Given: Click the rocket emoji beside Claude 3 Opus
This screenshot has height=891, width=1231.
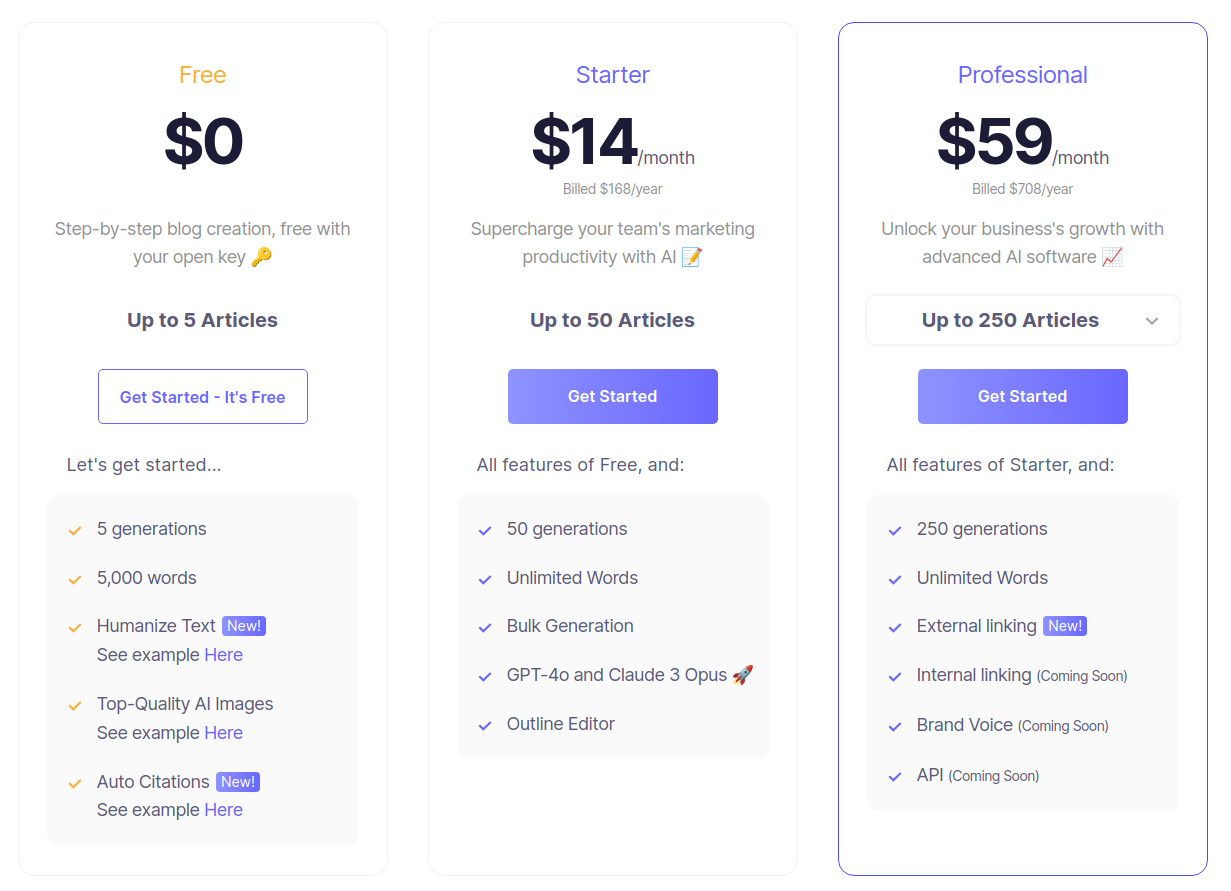Looking at the screenshot, I should click(x=742, y=675).
